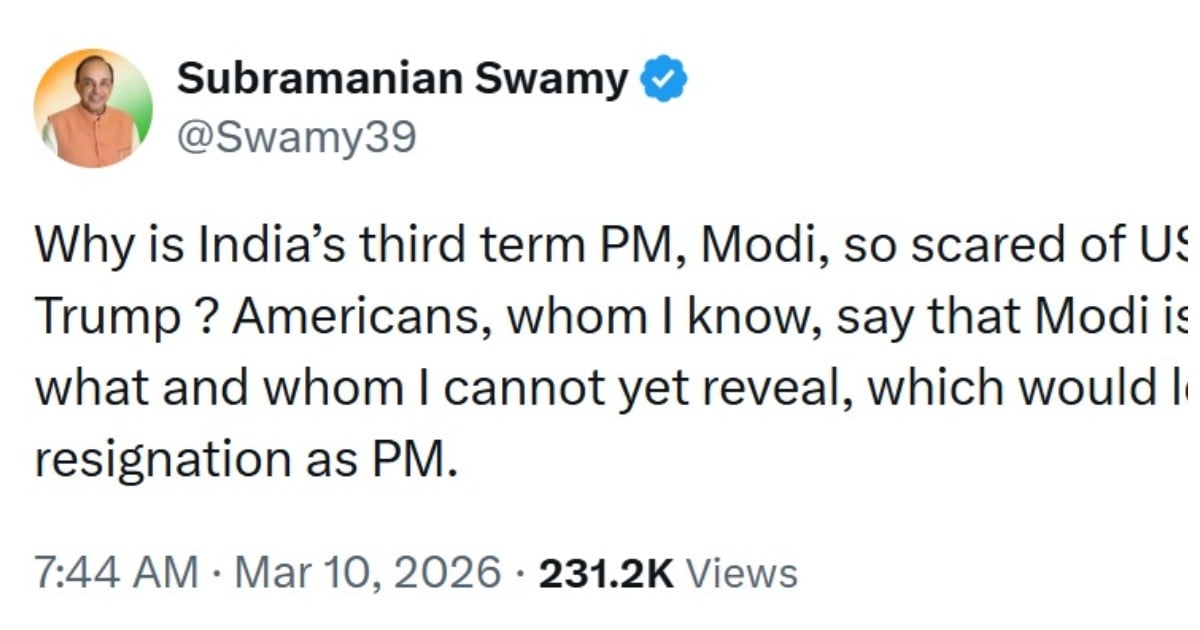Click the word "Trump" in the tweet
The image size is (1200, 630).
coord(95,319)
